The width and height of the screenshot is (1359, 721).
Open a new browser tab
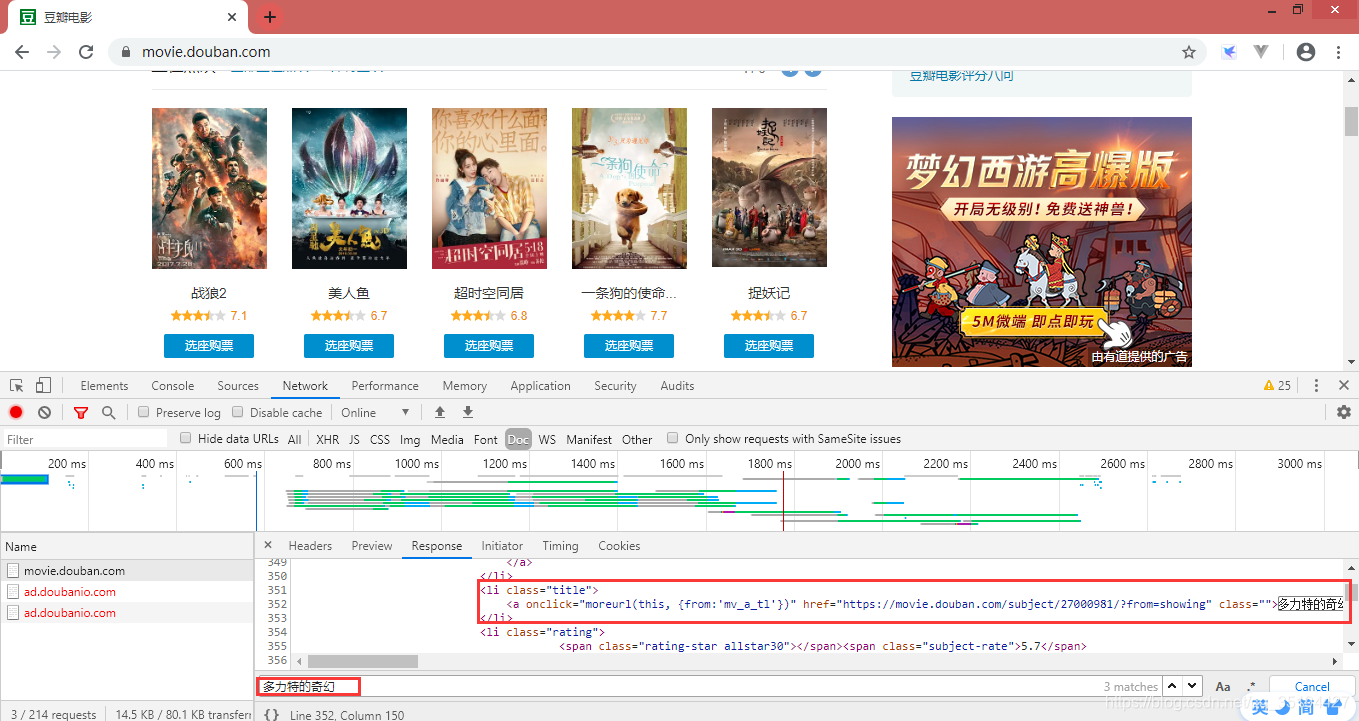pos(270,17)
